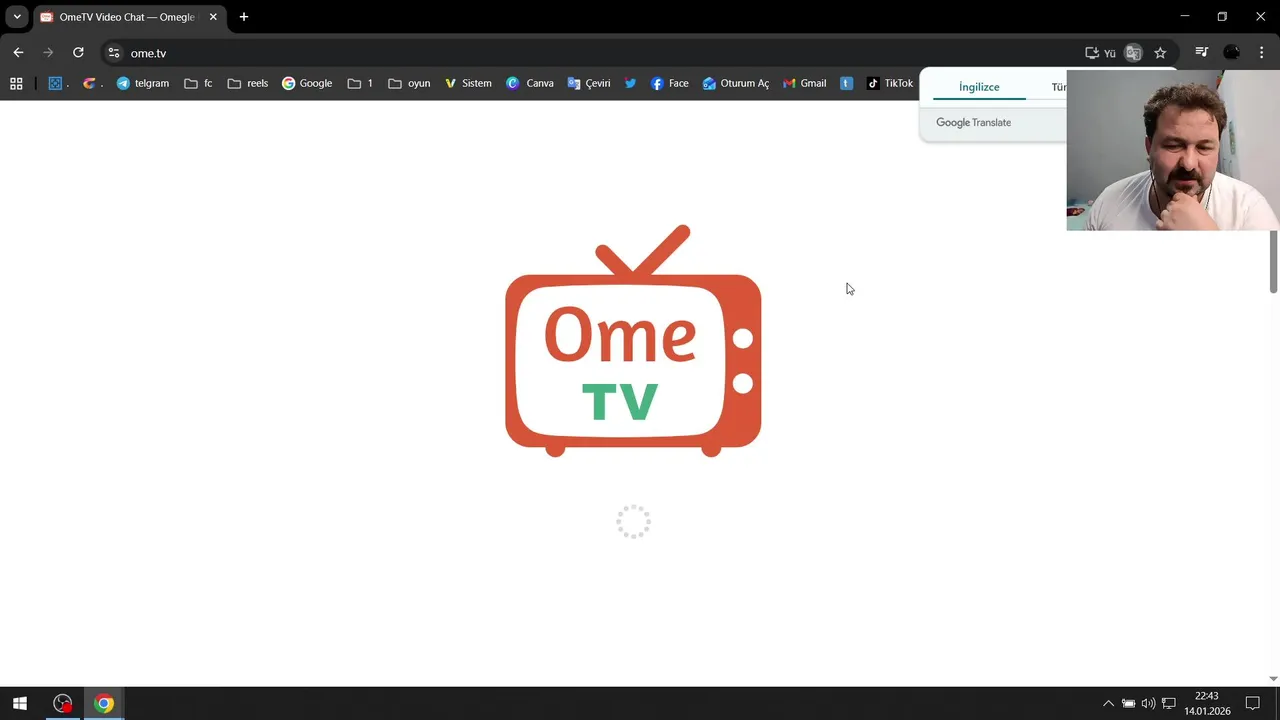Open the media controls icon
The image size is (1280, 720).
[x=1202, y=53]
